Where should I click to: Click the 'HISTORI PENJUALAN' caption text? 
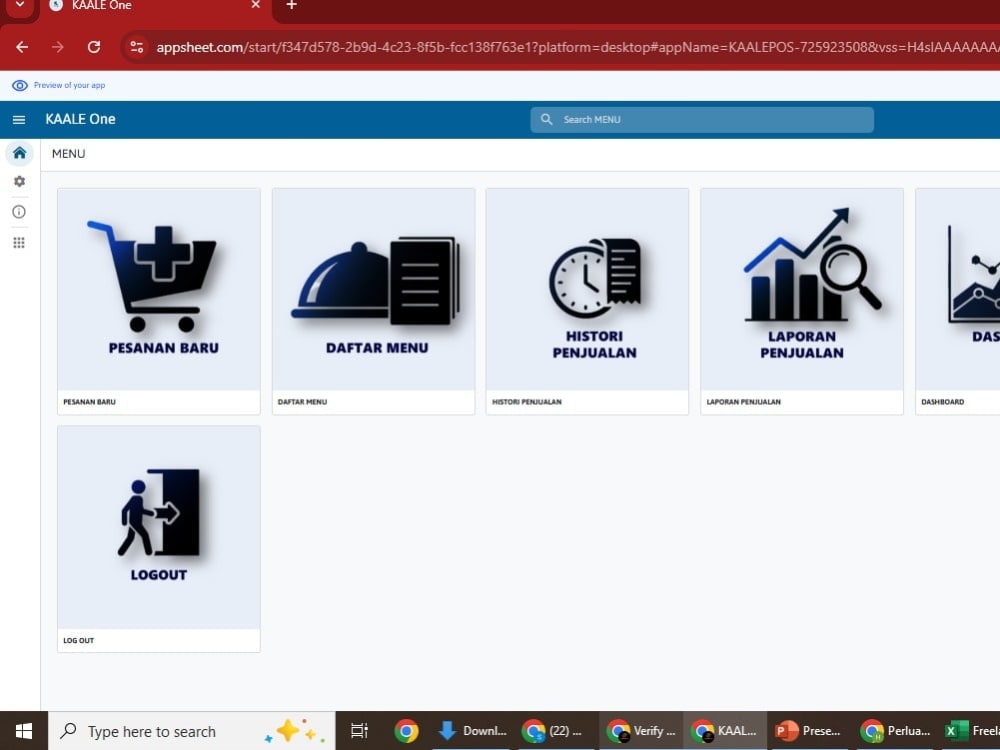[527, 402]
